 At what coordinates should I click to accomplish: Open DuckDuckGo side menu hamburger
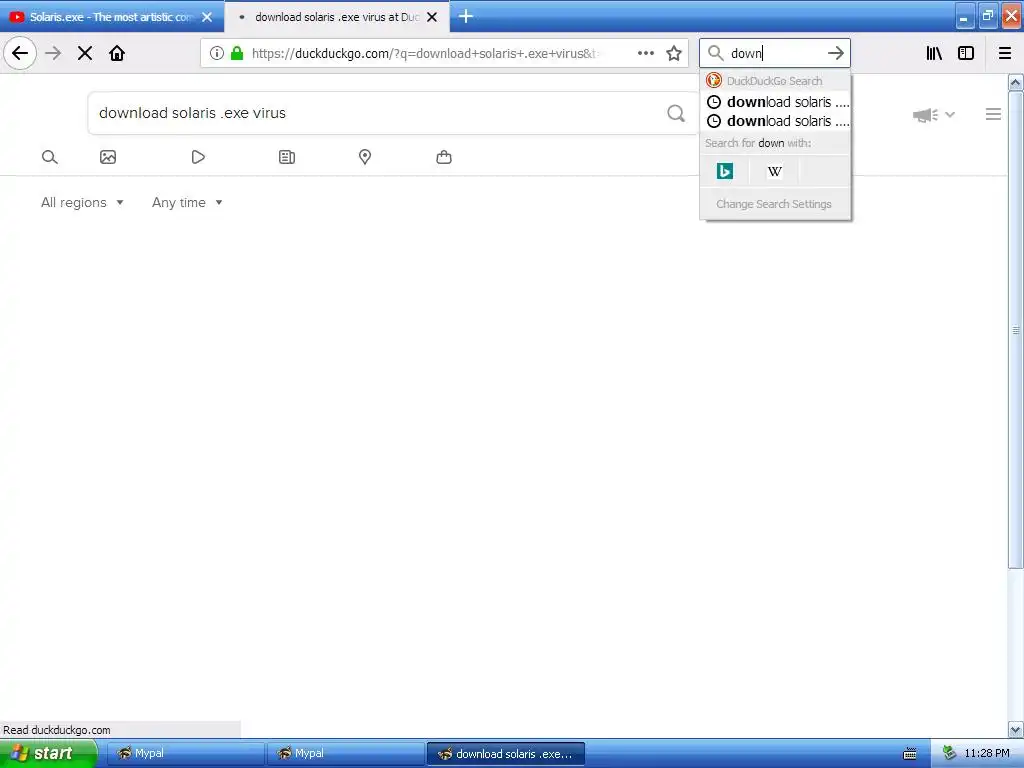point(993,114)
